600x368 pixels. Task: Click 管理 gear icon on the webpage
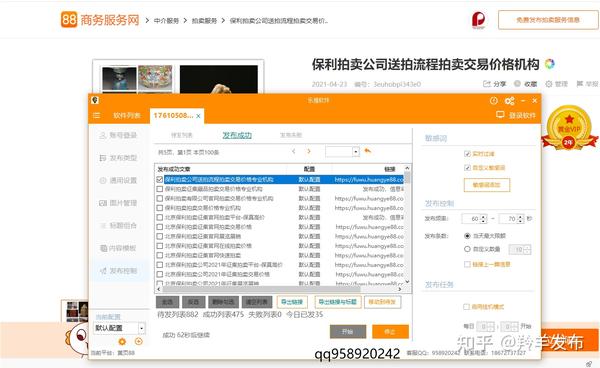tap(549, 83)
